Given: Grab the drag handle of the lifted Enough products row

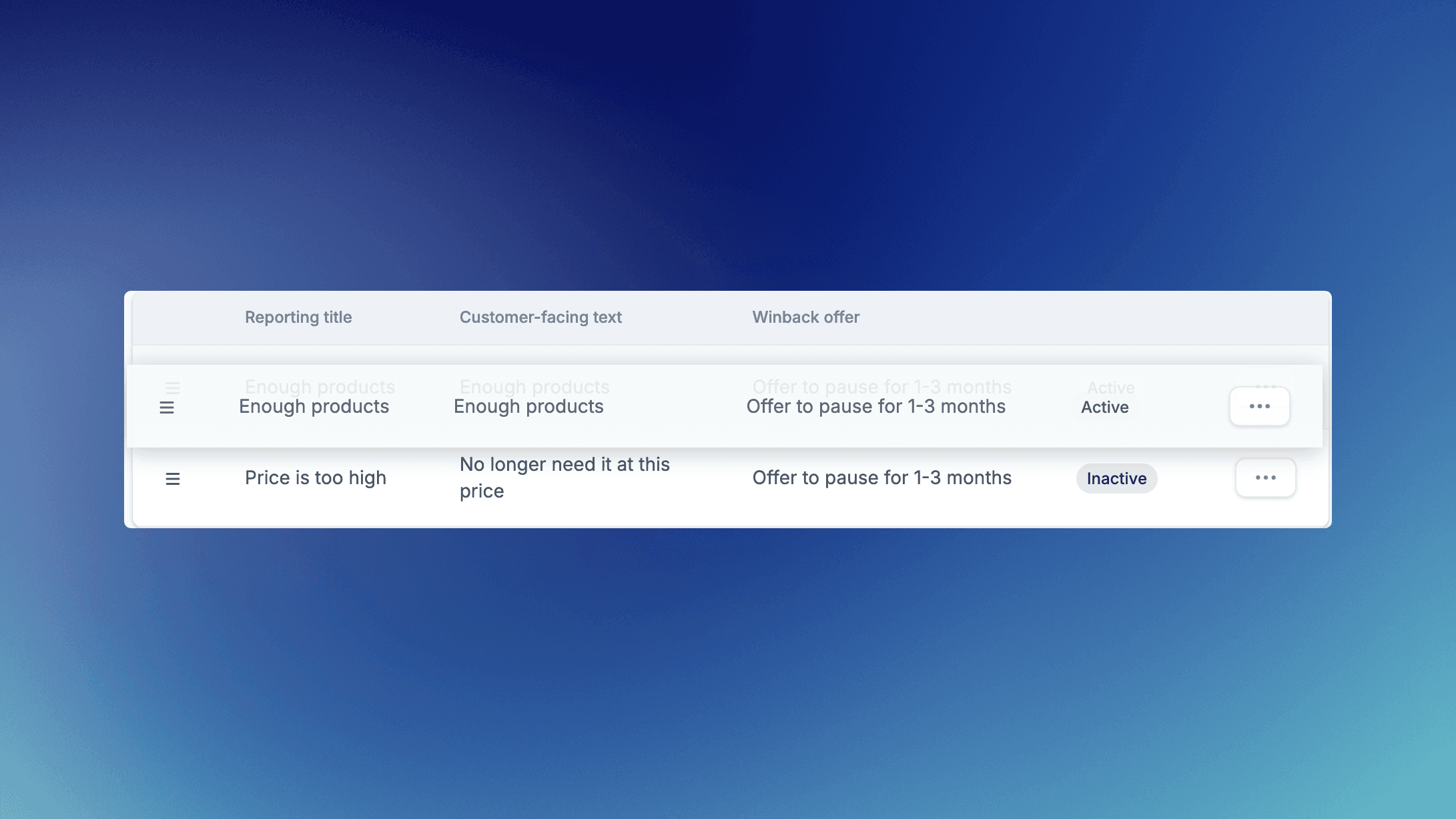Looking at the screenshot, I should (167, 407).
